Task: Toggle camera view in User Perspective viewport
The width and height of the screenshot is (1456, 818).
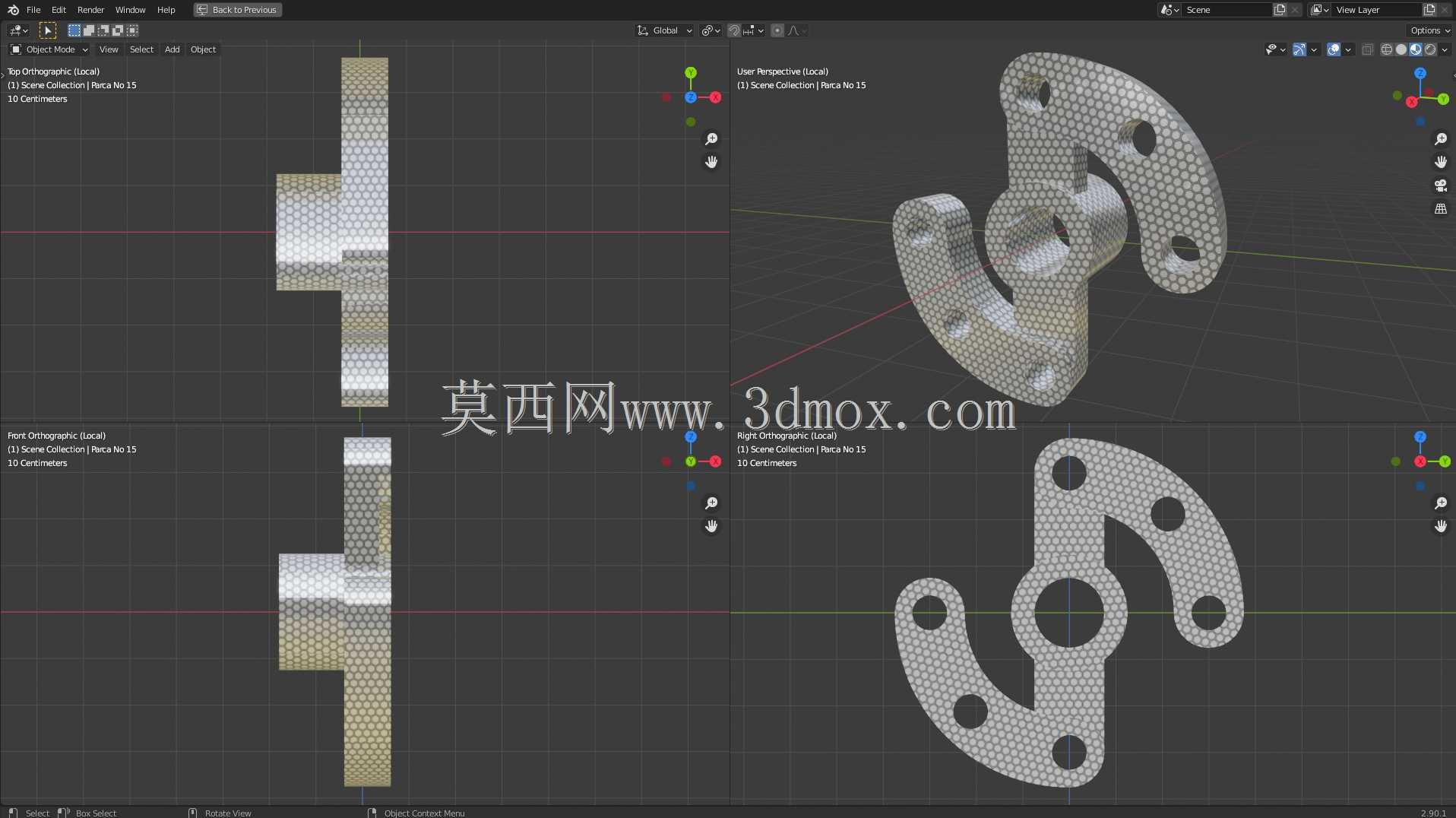Action: click(1441, 185)
